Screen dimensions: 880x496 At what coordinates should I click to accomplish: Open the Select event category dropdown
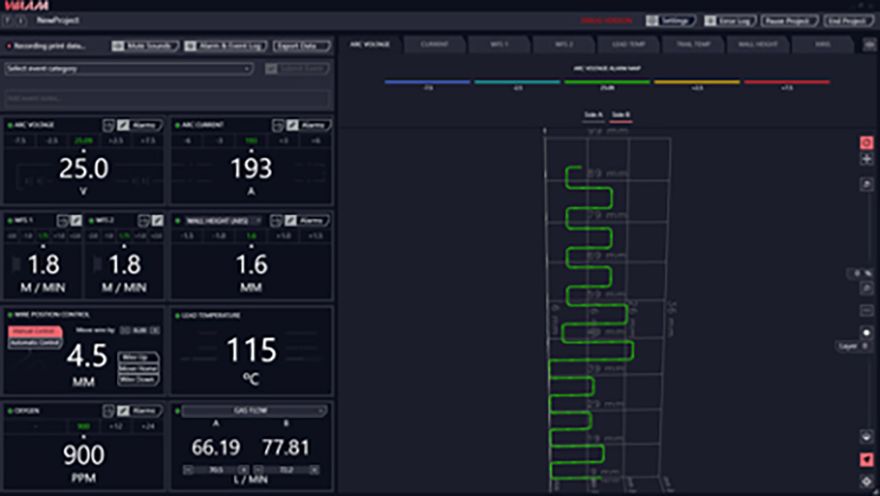coord(128,69)
